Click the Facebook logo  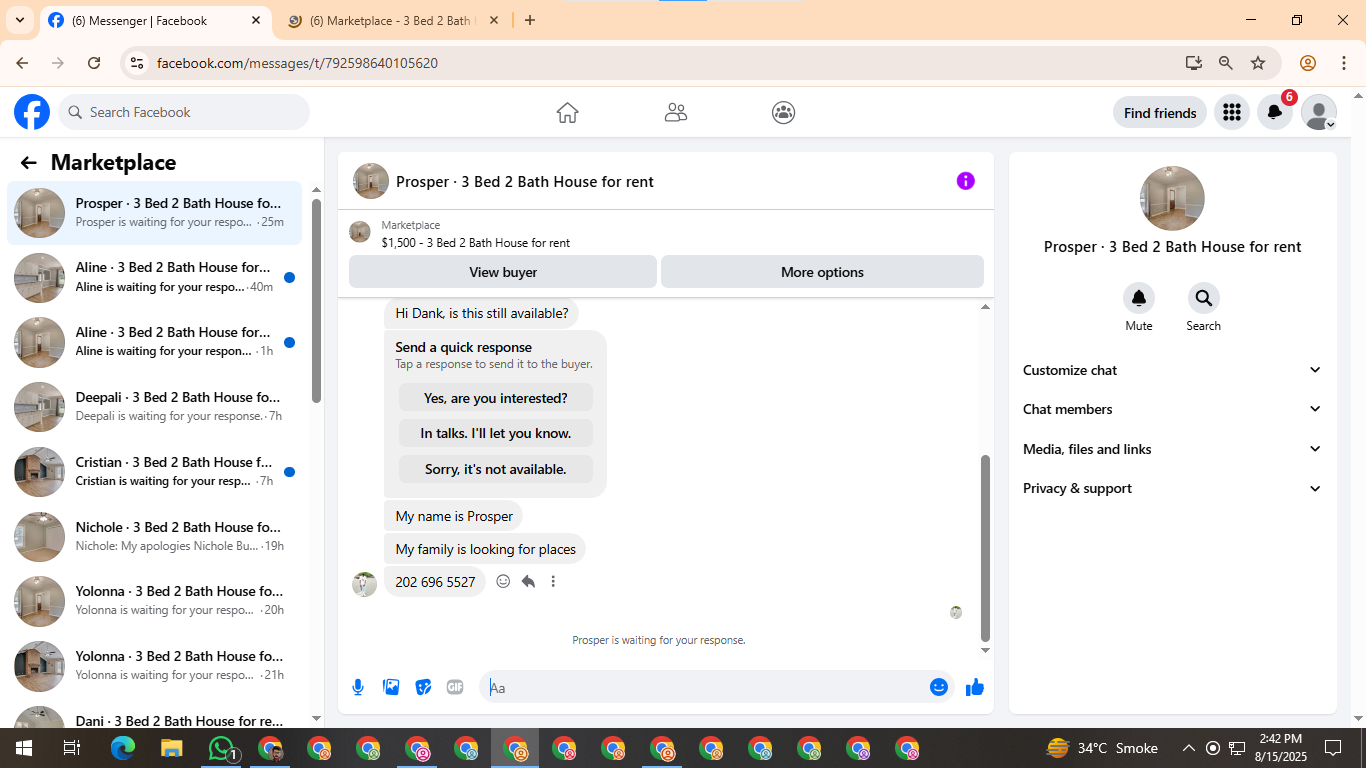[32, 112]
